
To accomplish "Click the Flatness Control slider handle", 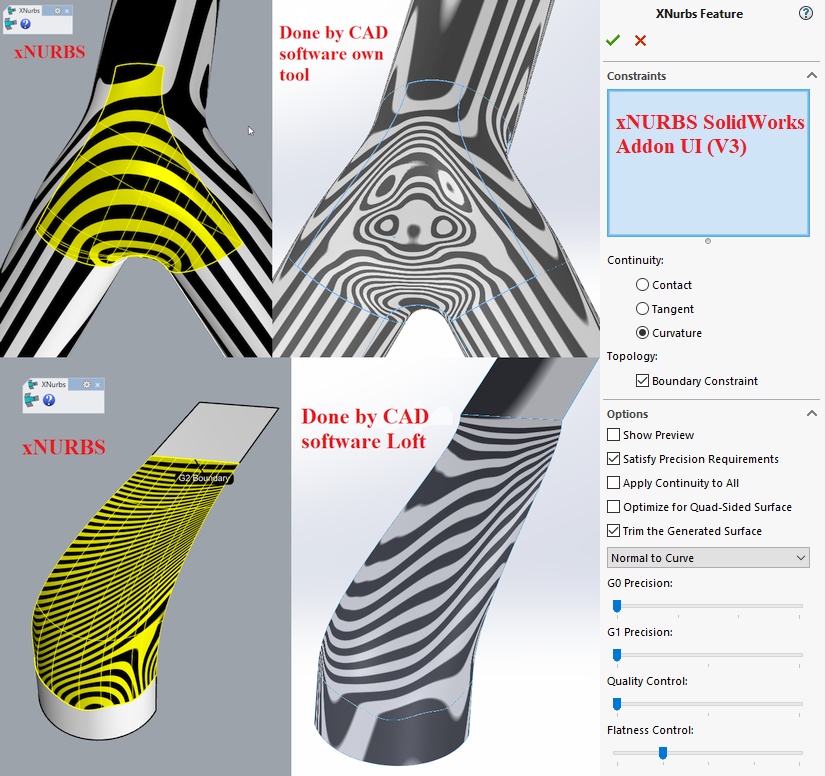I will click(663, 753).
